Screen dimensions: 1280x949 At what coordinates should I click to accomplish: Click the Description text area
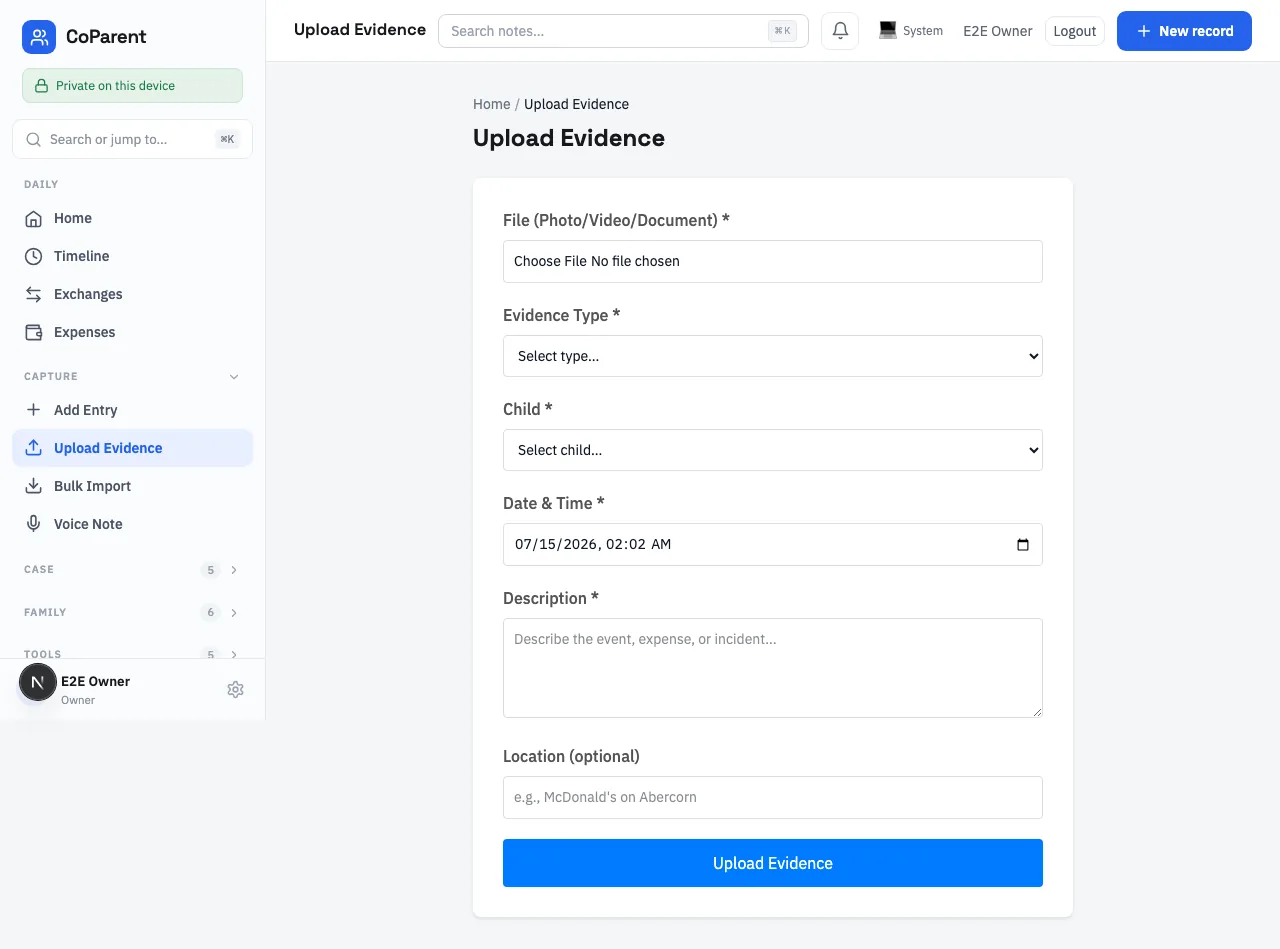(x=773, y=668)
